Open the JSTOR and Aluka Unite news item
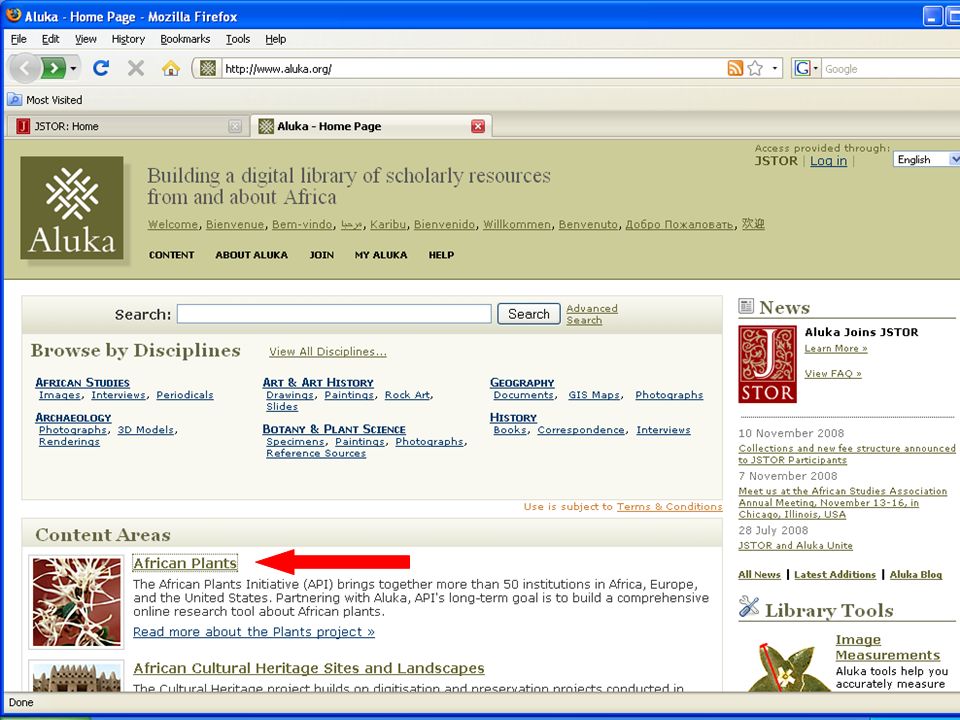 point(795,546)
